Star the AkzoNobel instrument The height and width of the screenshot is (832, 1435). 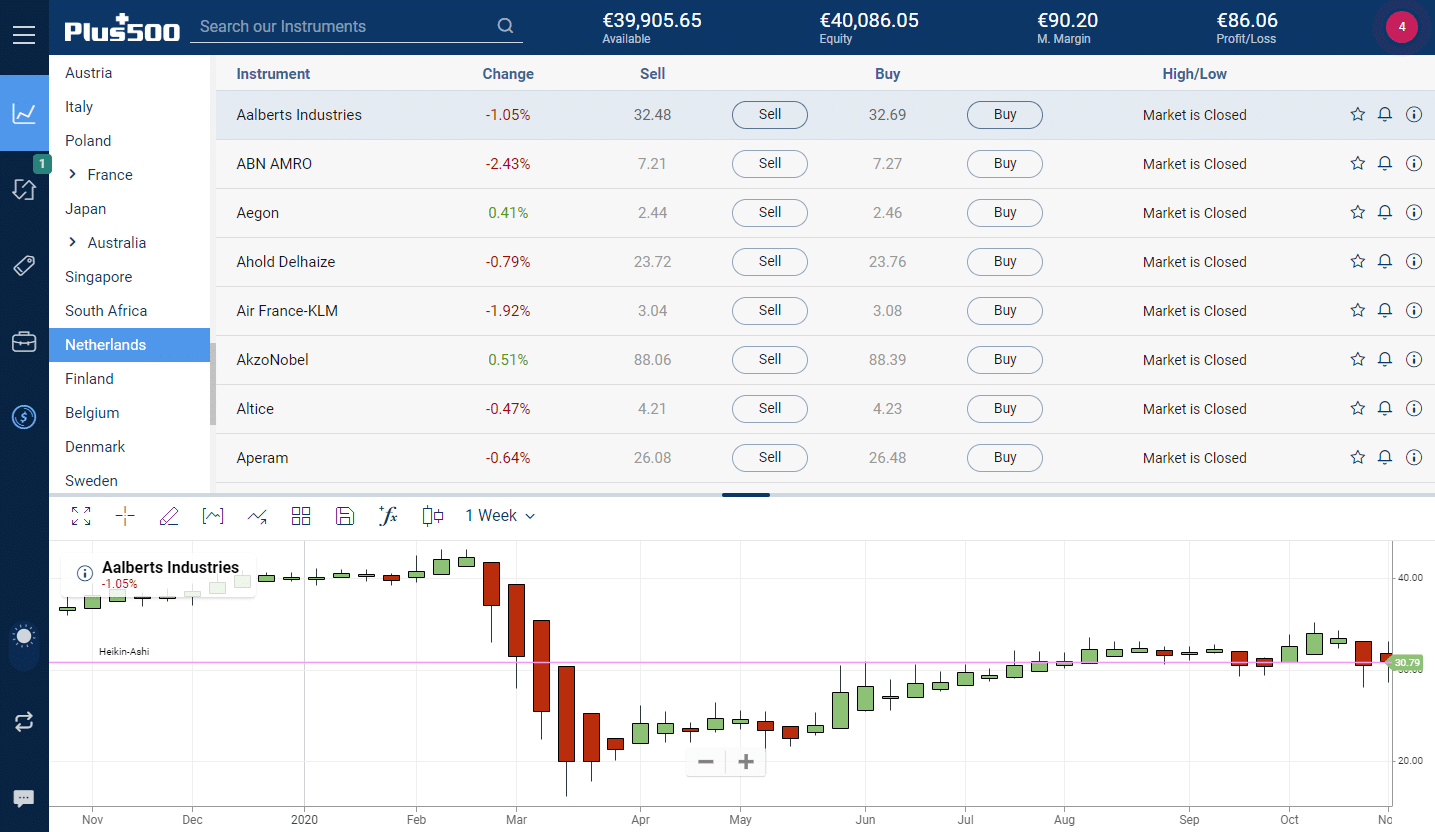coord(1358,359)
